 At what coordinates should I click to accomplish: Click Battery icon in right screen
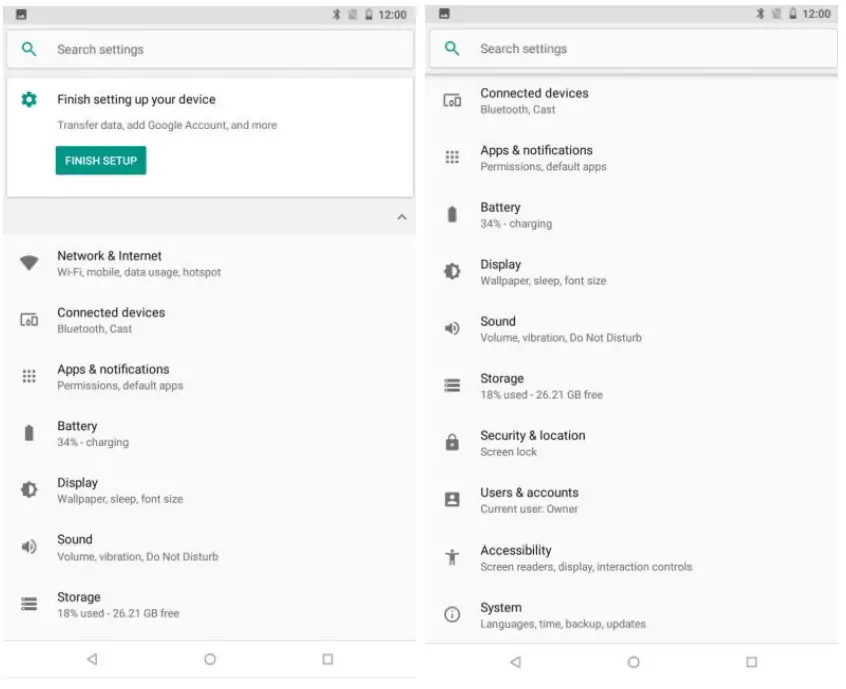tap(452, 214)
